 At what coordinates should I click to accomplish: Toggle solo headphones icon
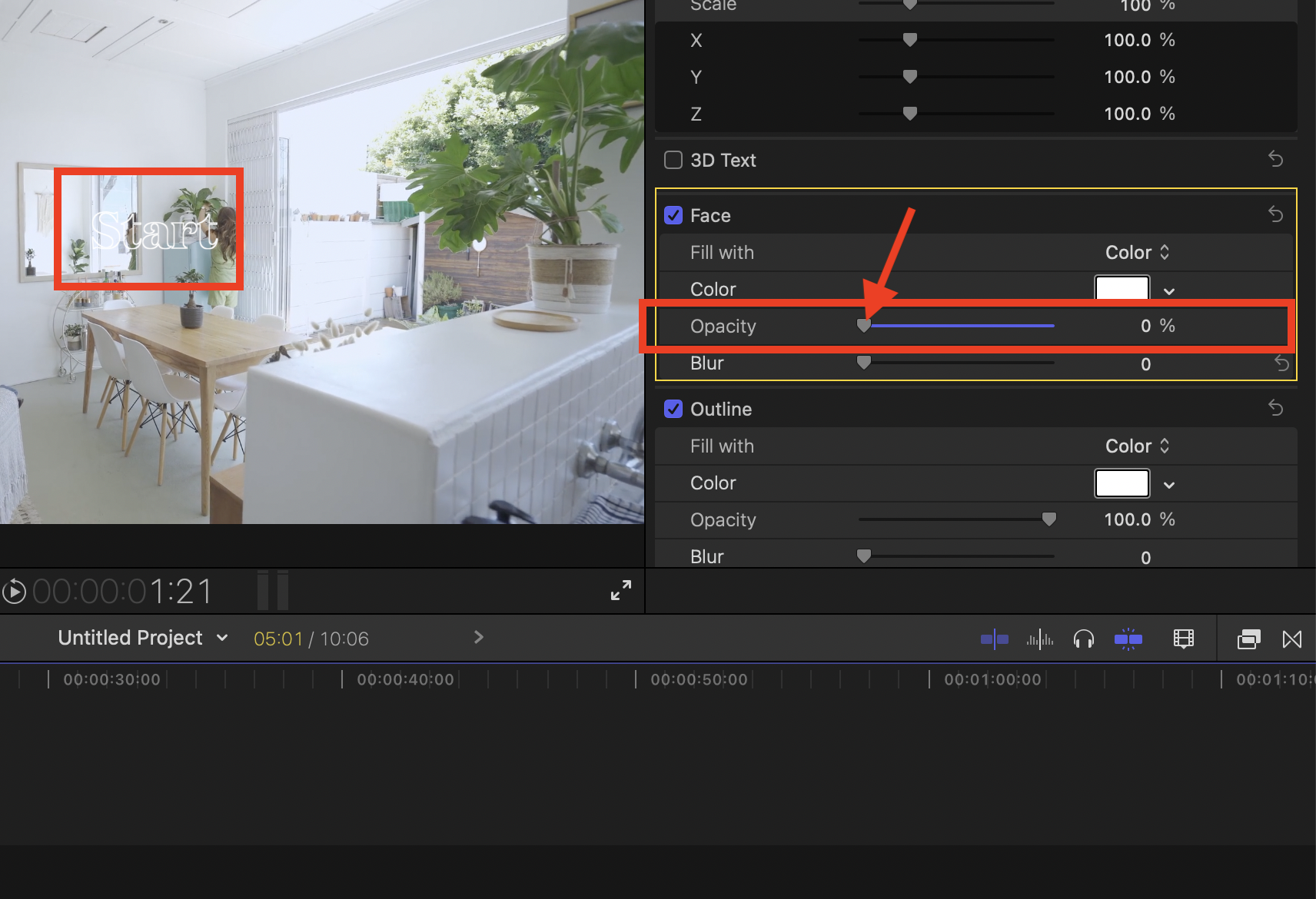pos(1084,639)
